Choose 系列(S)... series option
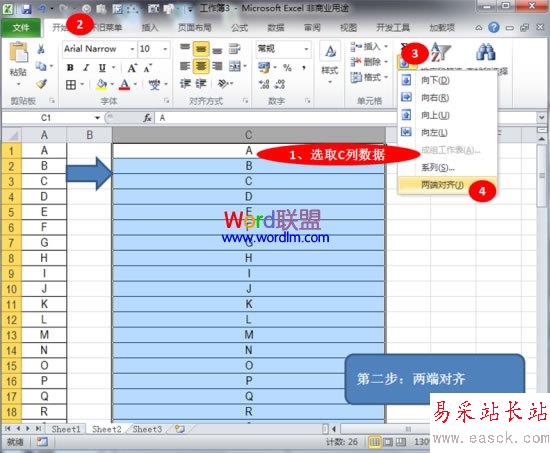This screenshot has width=550, height=453. (448, 168)
